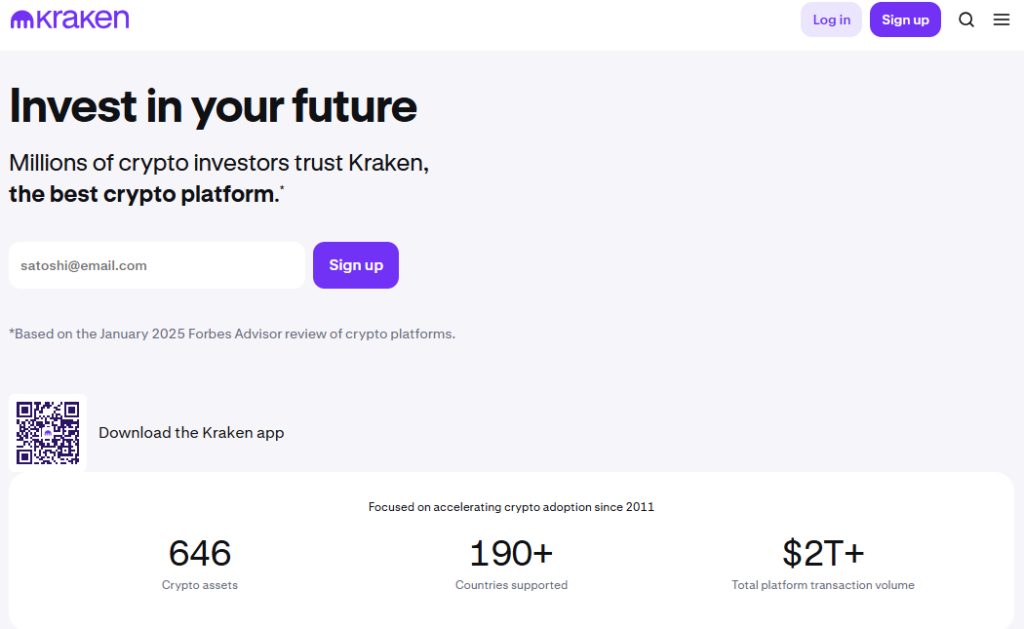Click the Kraken app QR code
1024x629 pixels.
click(48, 433)
